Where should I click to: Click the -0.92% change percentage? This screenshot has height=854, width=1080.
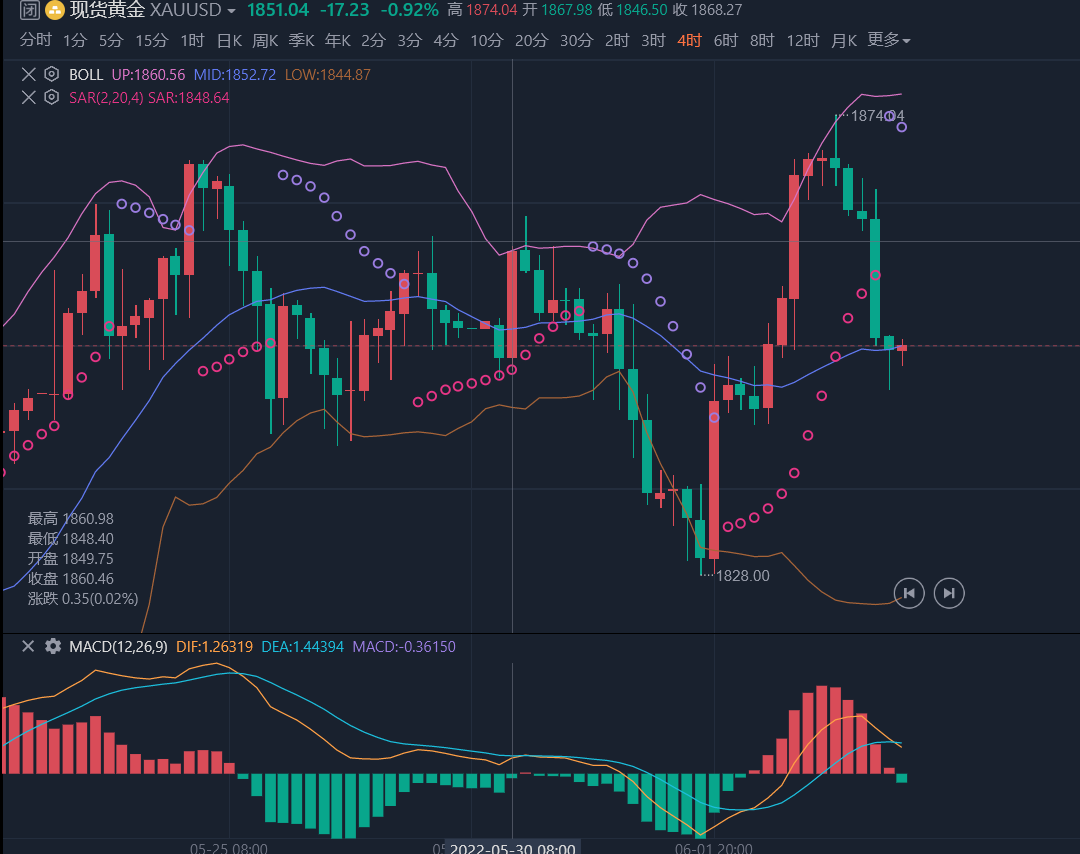pos(409,10)
